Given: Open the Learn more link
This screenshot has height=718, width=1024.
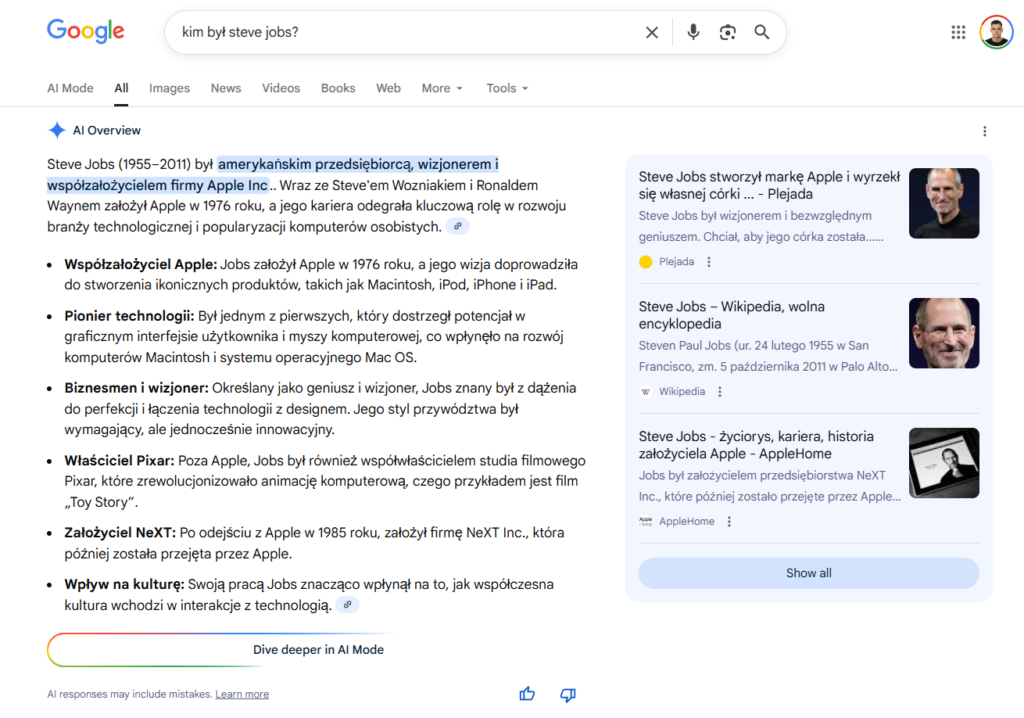Looking at the screenshot, I should coord(242,694).
